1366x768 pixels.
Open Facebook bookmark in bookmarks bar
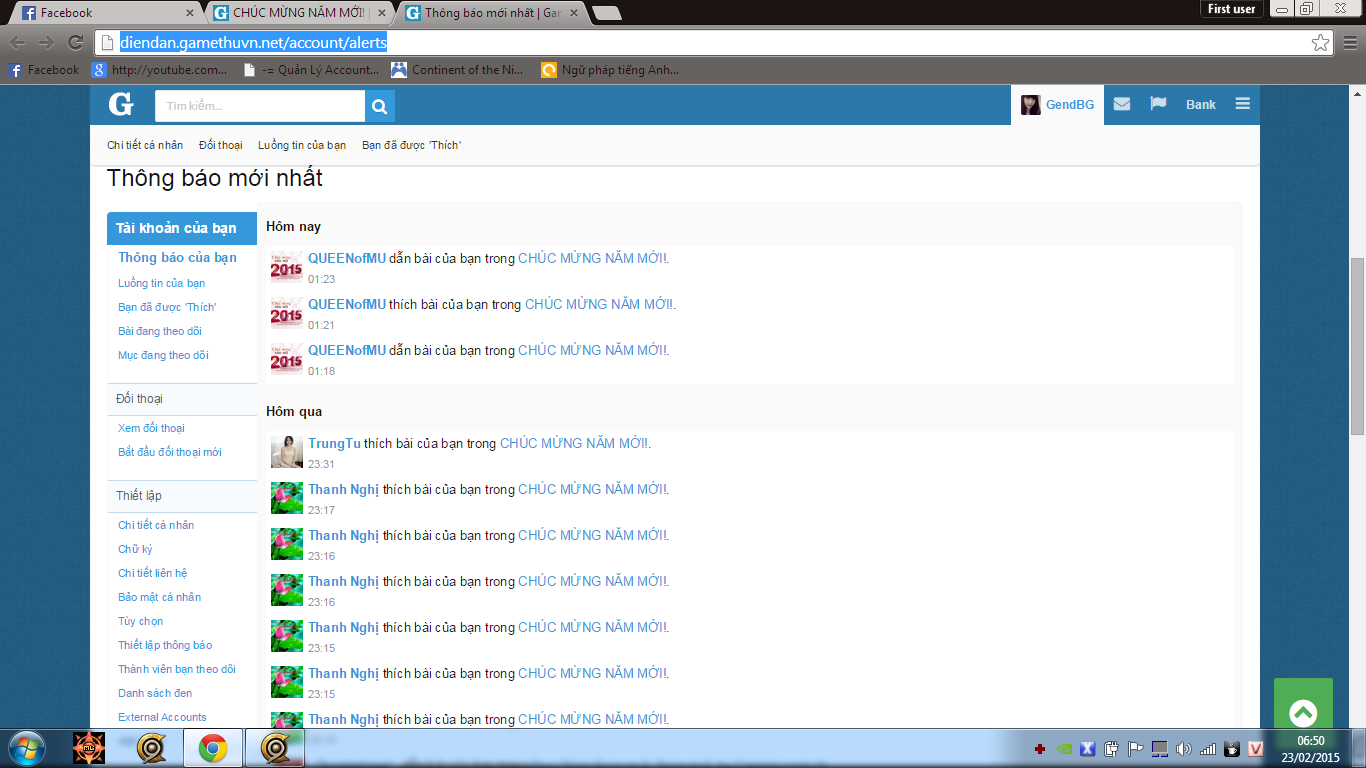pyautogui.click(x=43, y=70)
